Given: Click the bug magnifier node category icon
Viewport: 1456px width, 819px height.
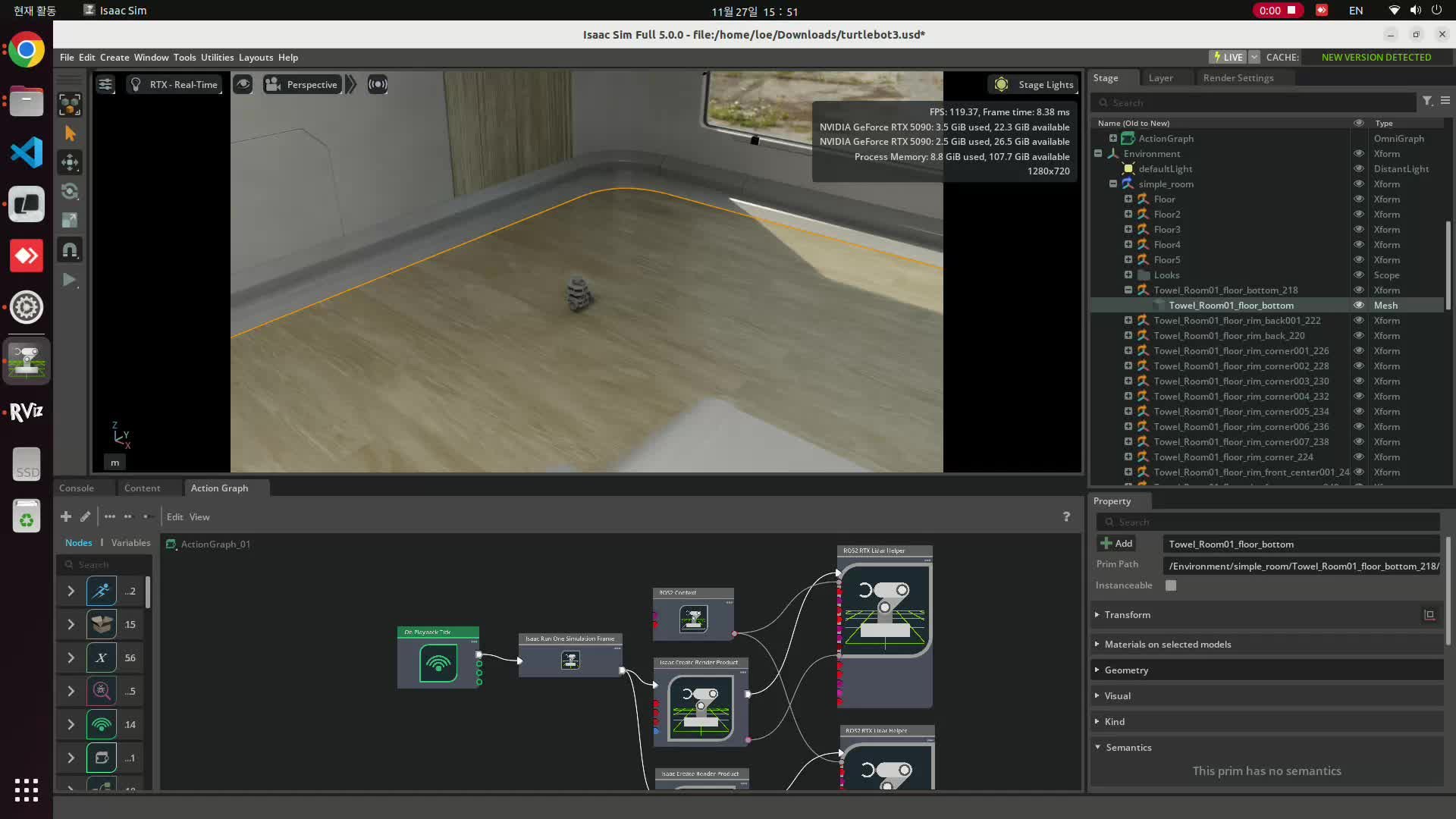Looking at the screenshot, I should coord(102,691).
